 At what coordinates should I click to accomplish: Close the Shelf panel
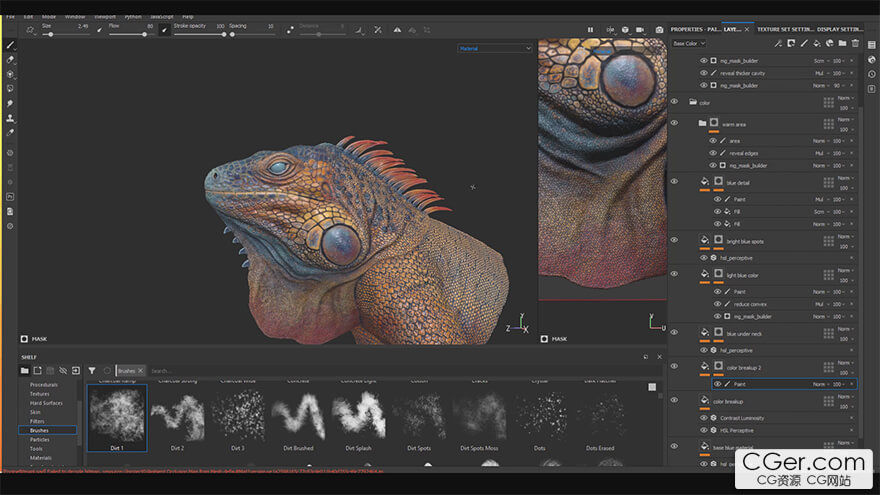tap(659, 357)
